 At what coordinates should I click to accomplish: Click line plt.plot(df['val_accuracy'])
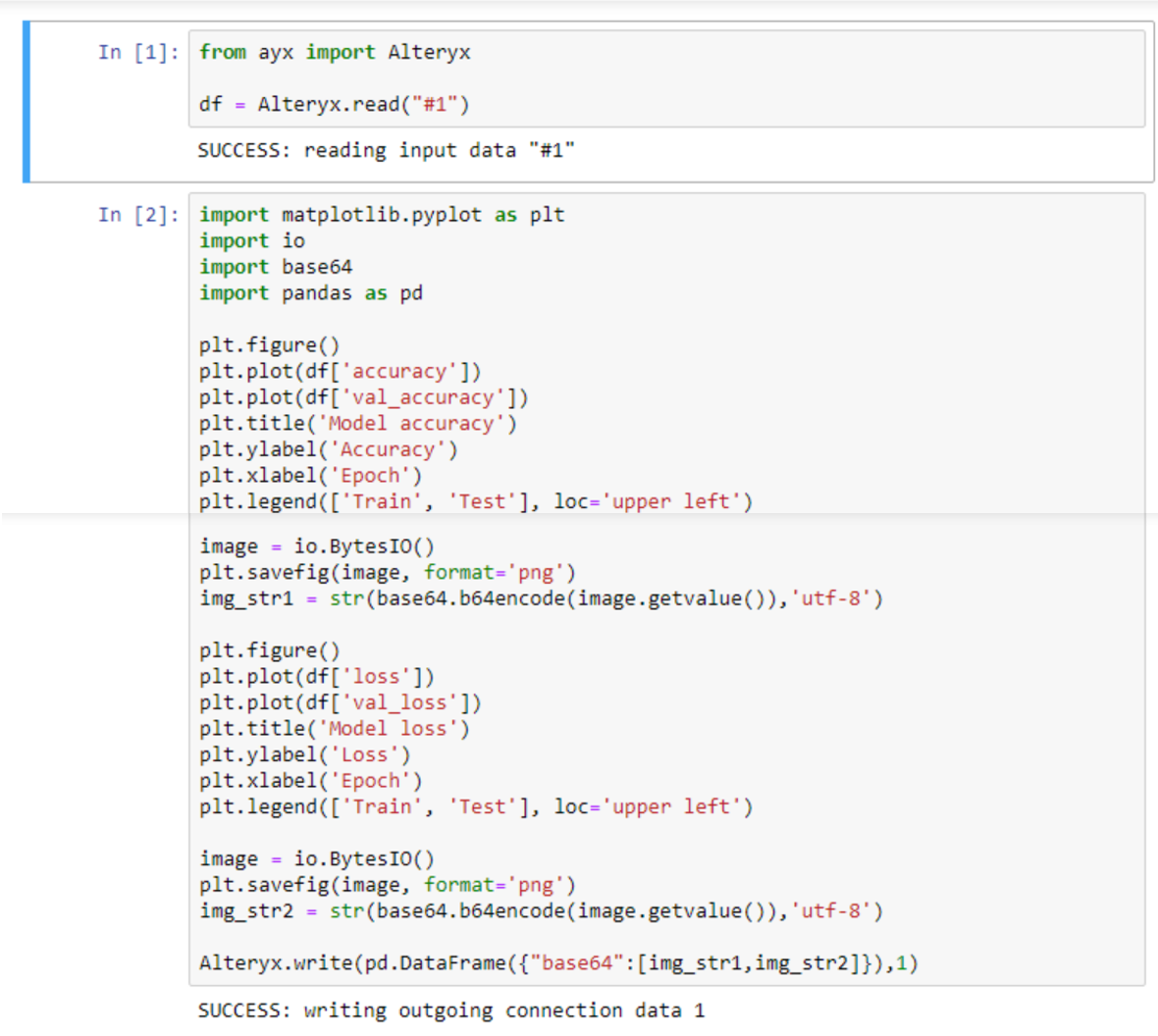click(x=363, y=397)
